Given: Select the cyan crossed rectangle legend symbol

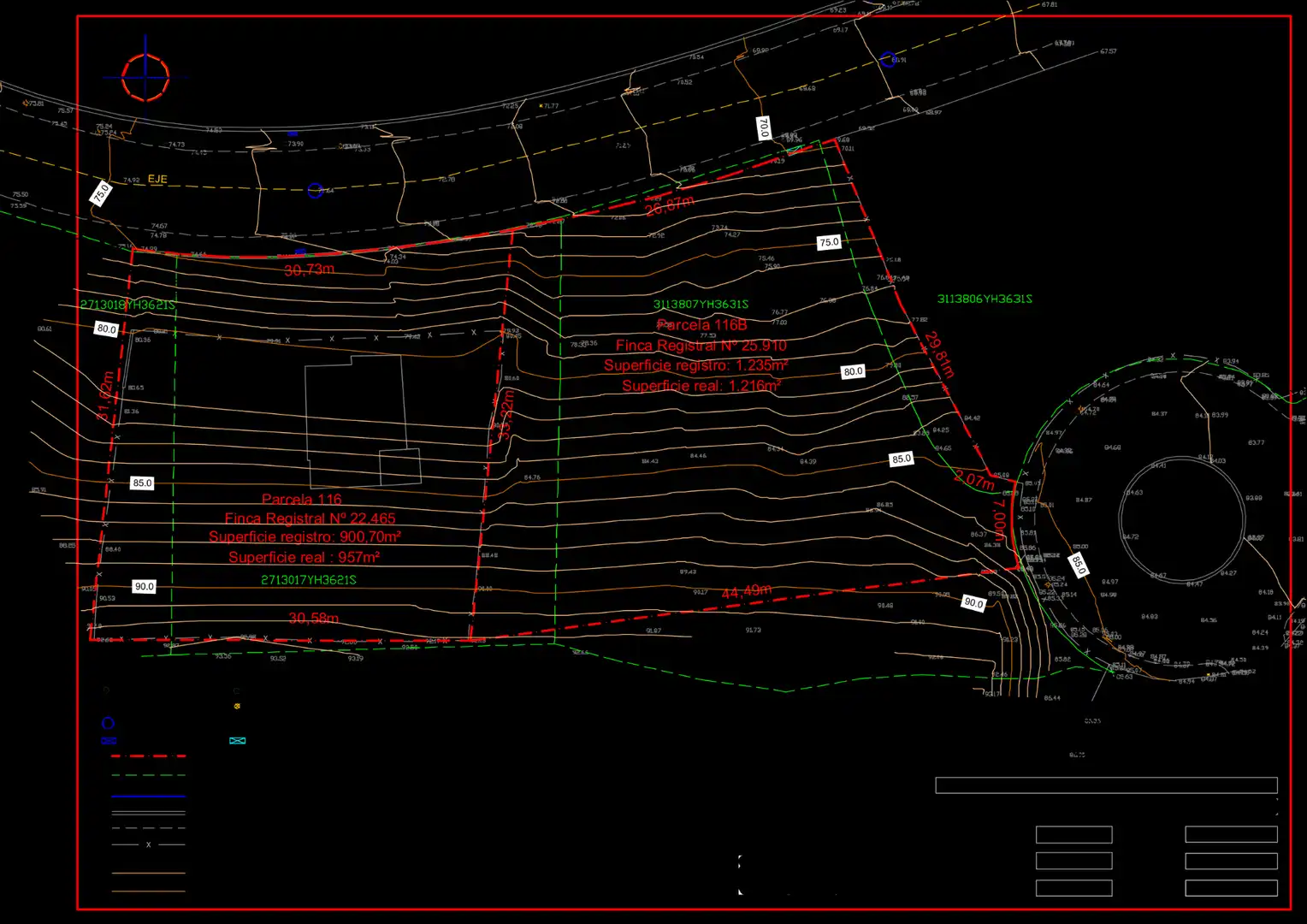Looking at the screenshot, I should coord(238,741).
